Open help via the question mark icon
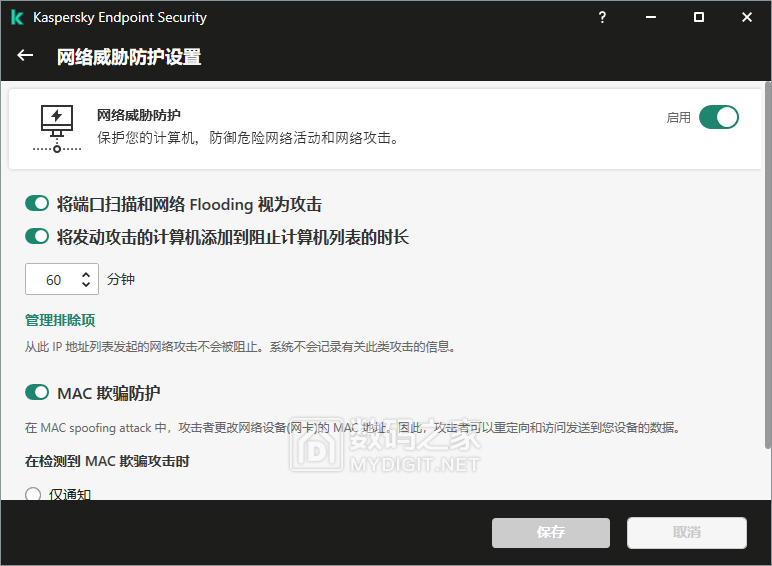Screen dimensions: 772x566 pos(602,17)
